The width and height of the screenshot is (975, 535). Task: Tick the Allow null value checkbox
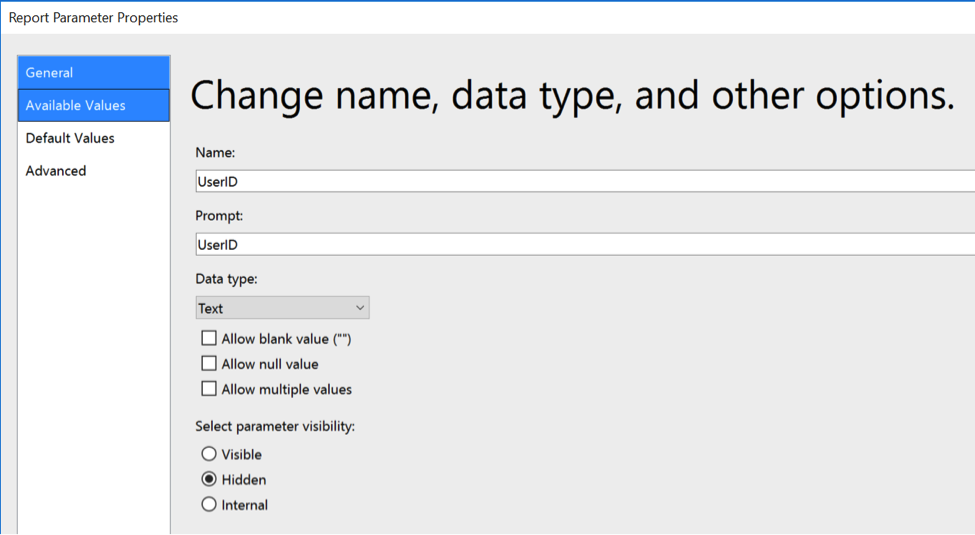point(209,363)
